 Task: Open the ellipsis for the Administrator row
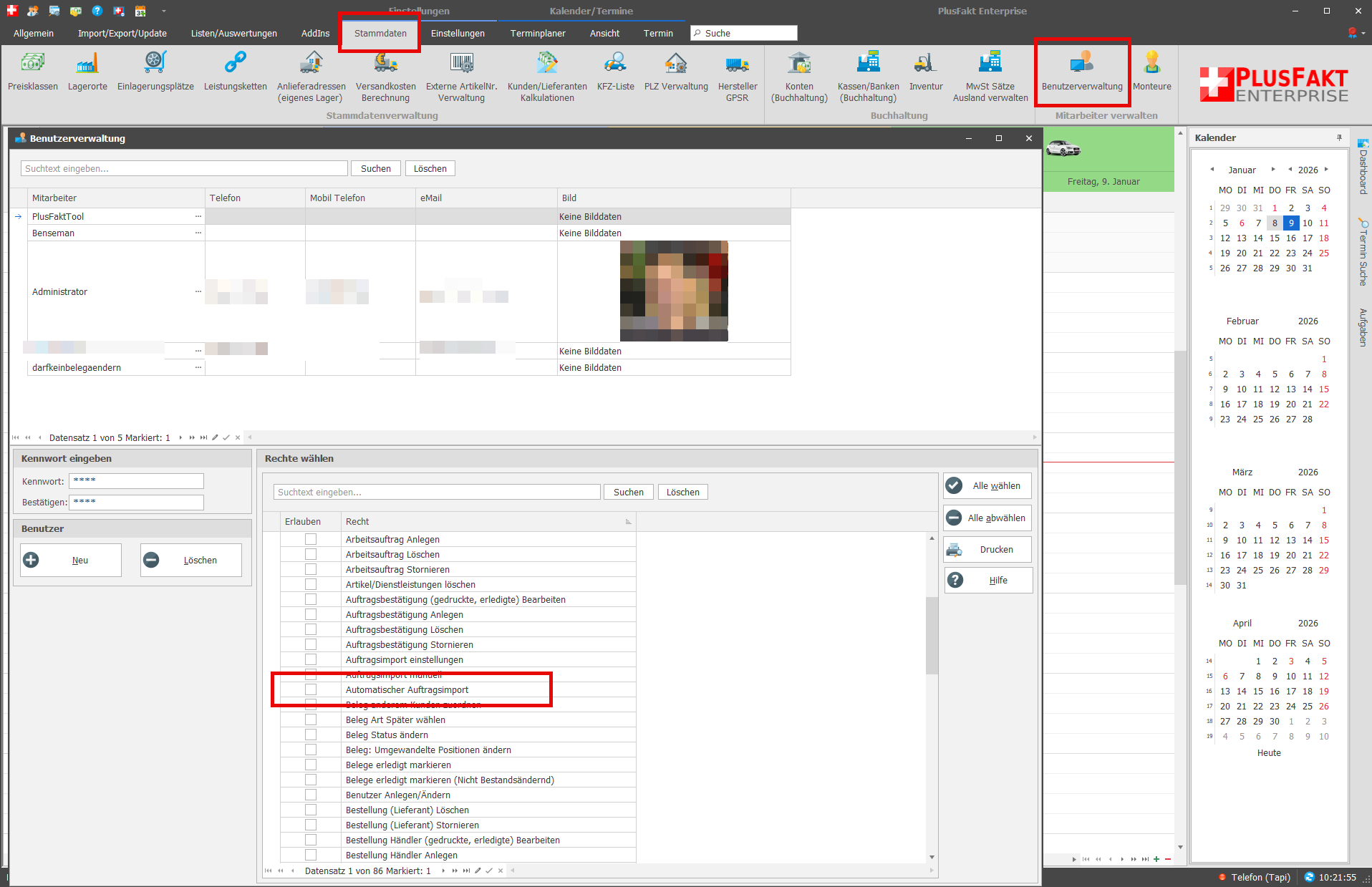point(198,291)
